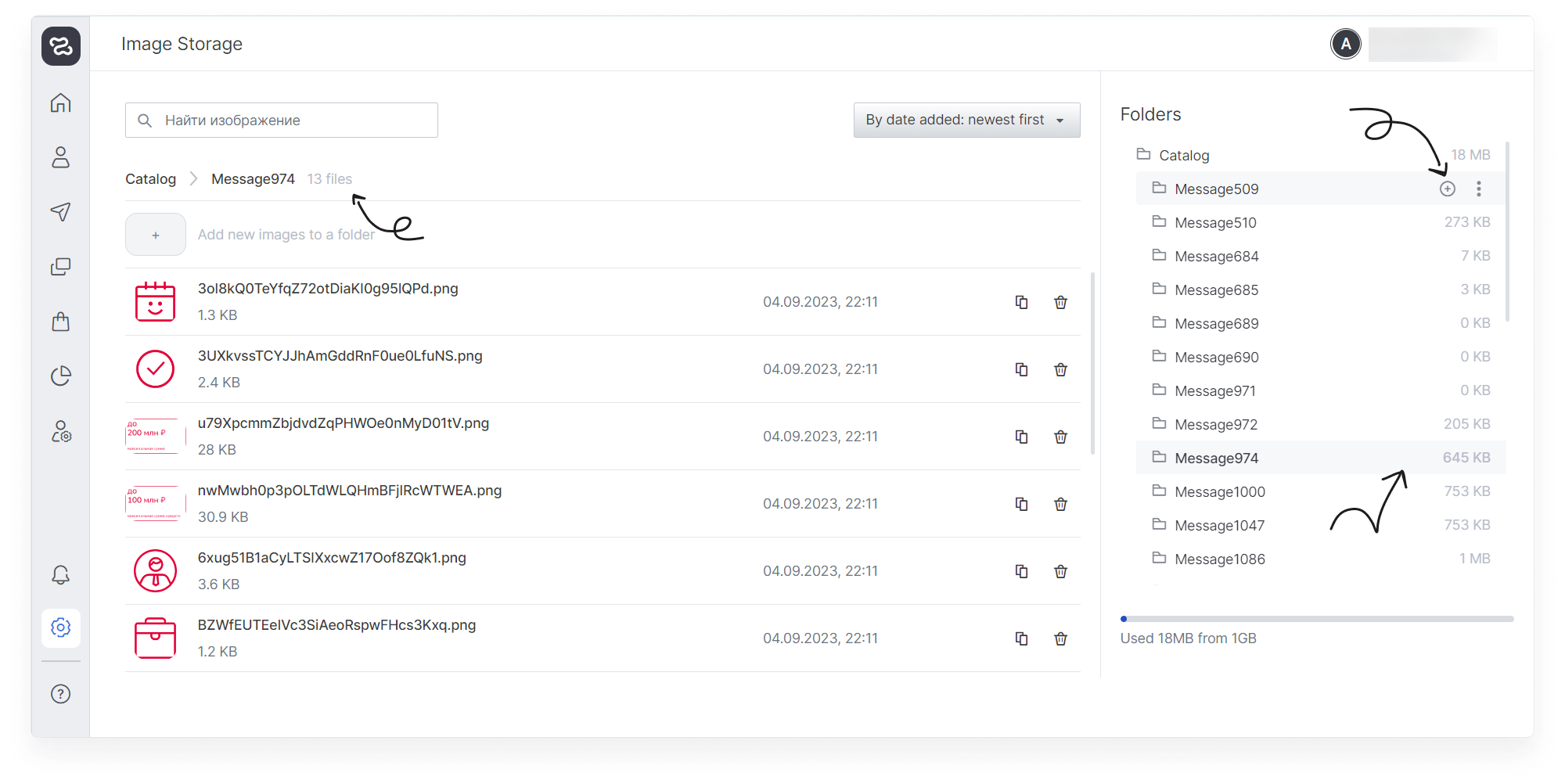The image size is (1565, 784).
Task: Add subfolder with plus icon on Message509
Action: click(x=1448, y=189)
